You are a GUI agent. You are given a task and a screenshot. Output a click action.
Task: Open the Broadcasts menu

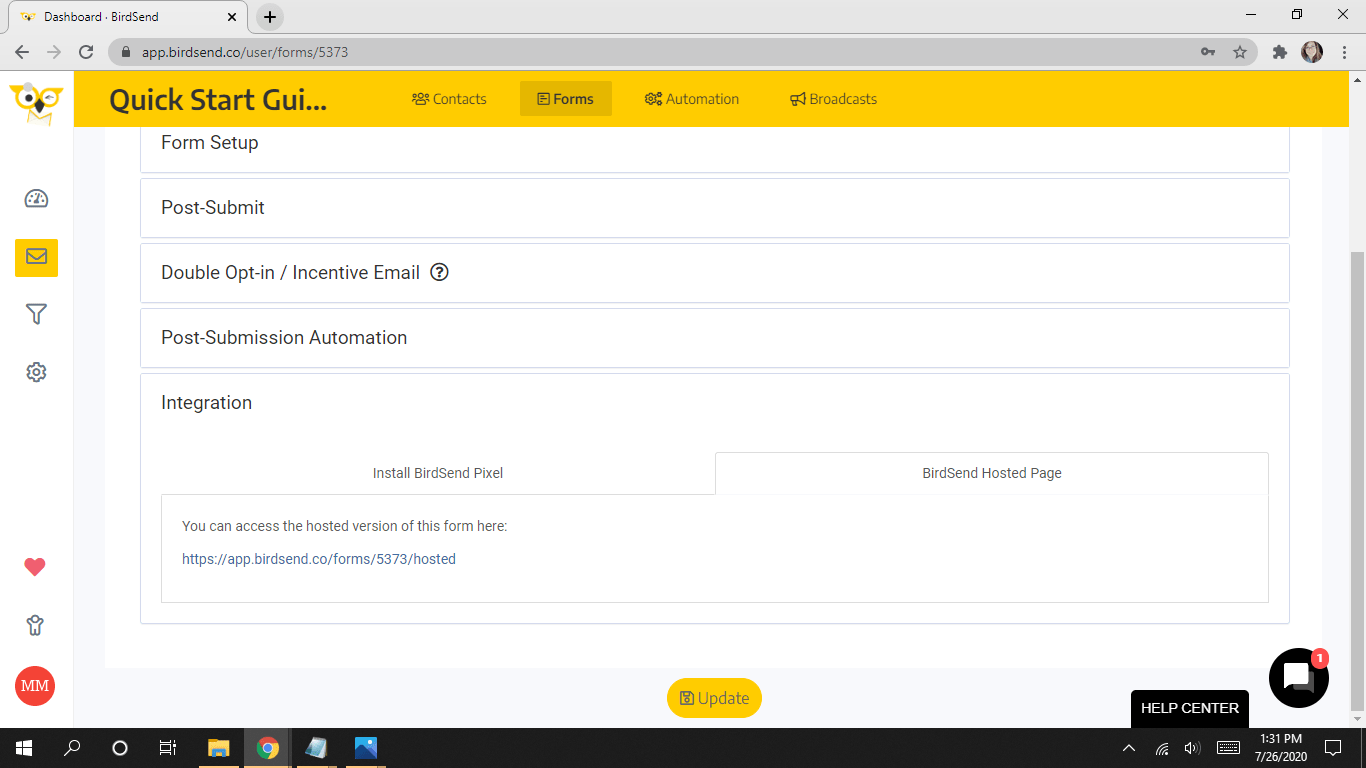coord(833,99)
